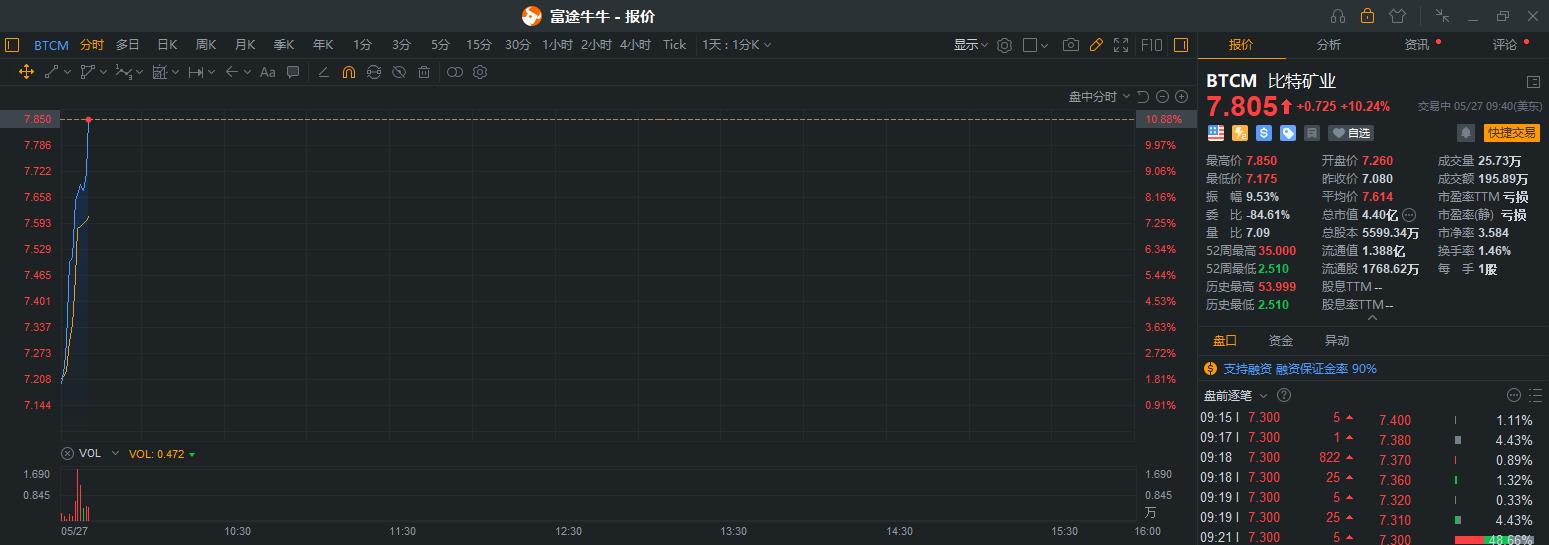Expand the 盘中分时 session dropdown

pyautogui.click(x=1099, y=97)
